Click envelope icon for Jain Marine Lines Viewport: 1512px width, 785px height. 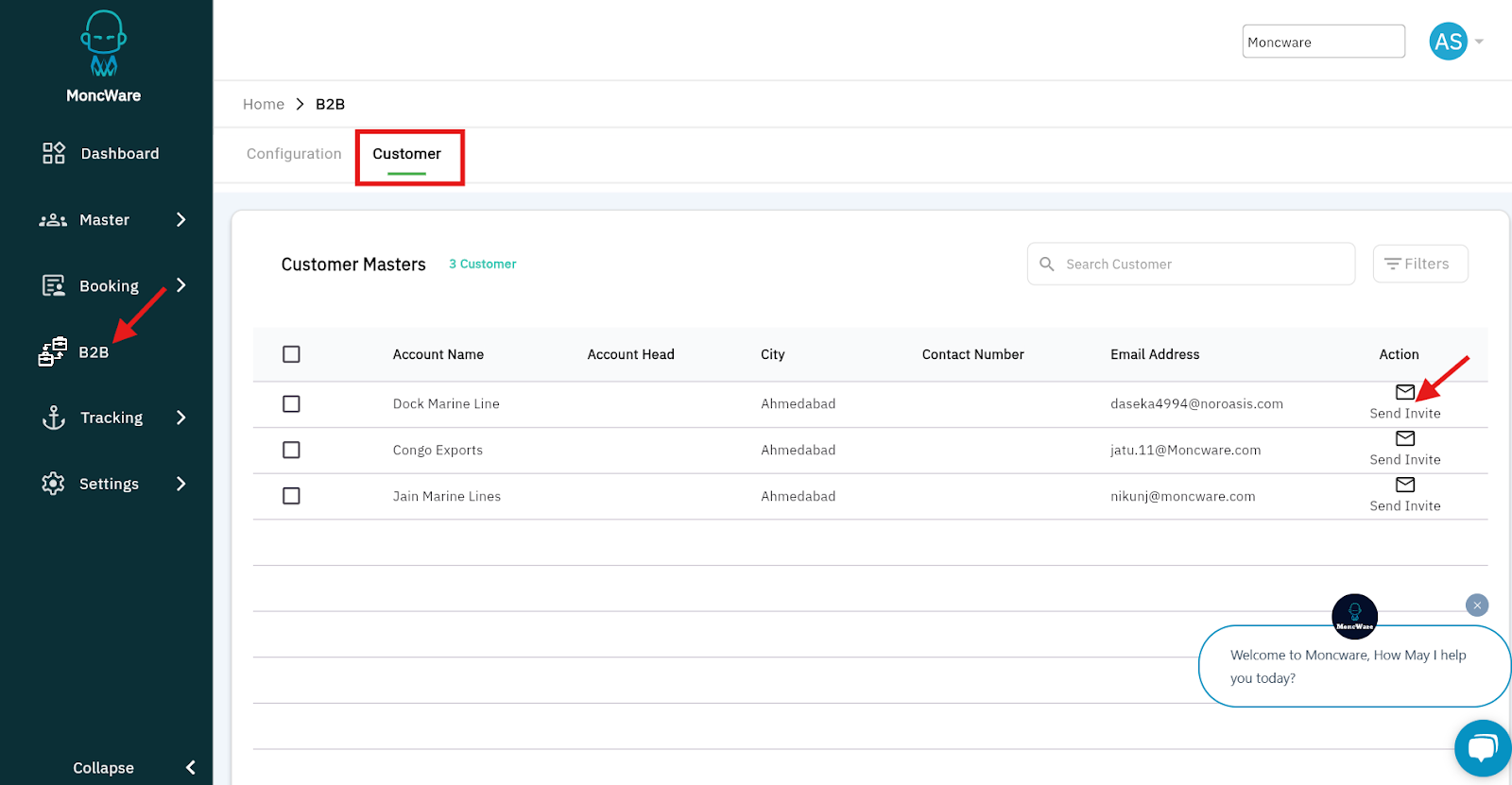coord(1405,485)
